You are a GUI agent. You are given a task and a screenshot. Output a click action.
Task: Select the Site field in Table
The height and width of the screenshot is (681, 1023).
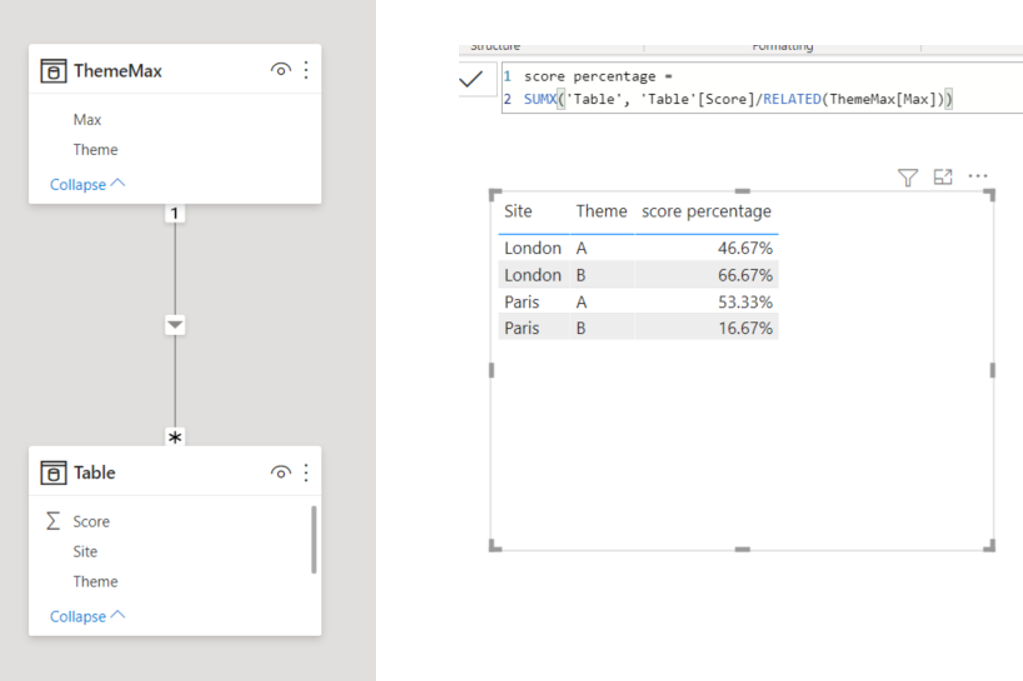click(x=85, y=551)
